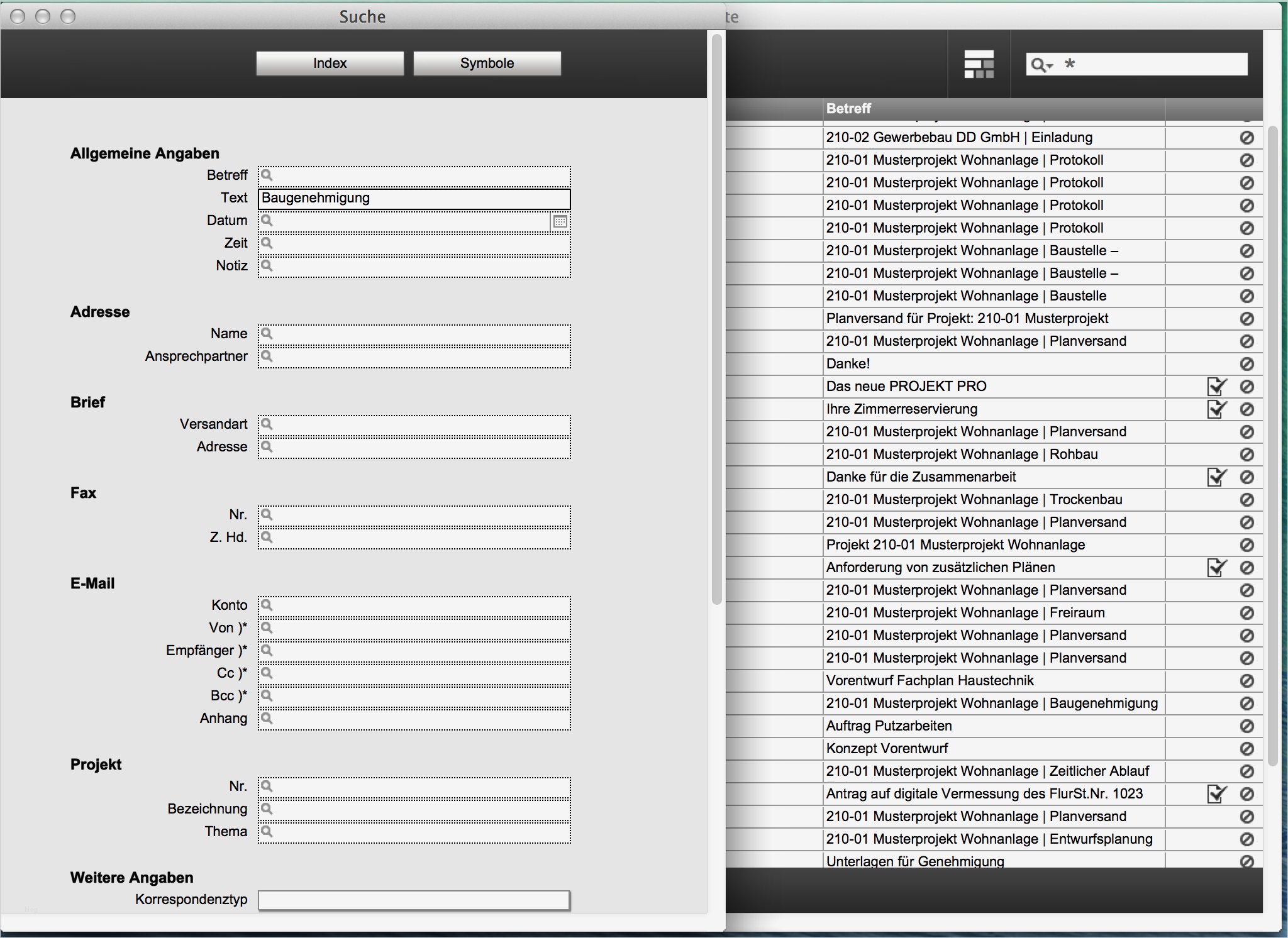Click the blocked icon for Danke! row

tap(1246, 364)
